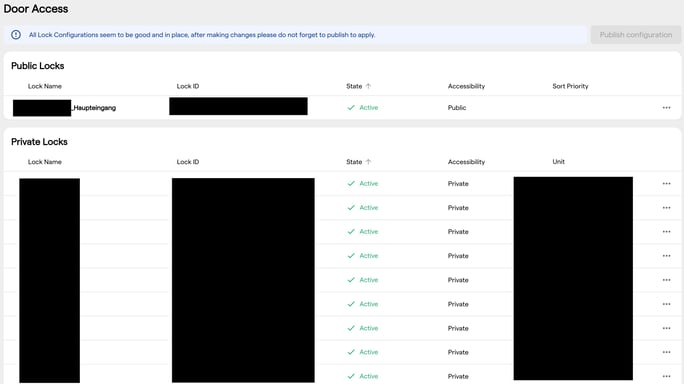The image size is (684, 384).
Task: Click the Publish configuration button
Action: point(636,34)
